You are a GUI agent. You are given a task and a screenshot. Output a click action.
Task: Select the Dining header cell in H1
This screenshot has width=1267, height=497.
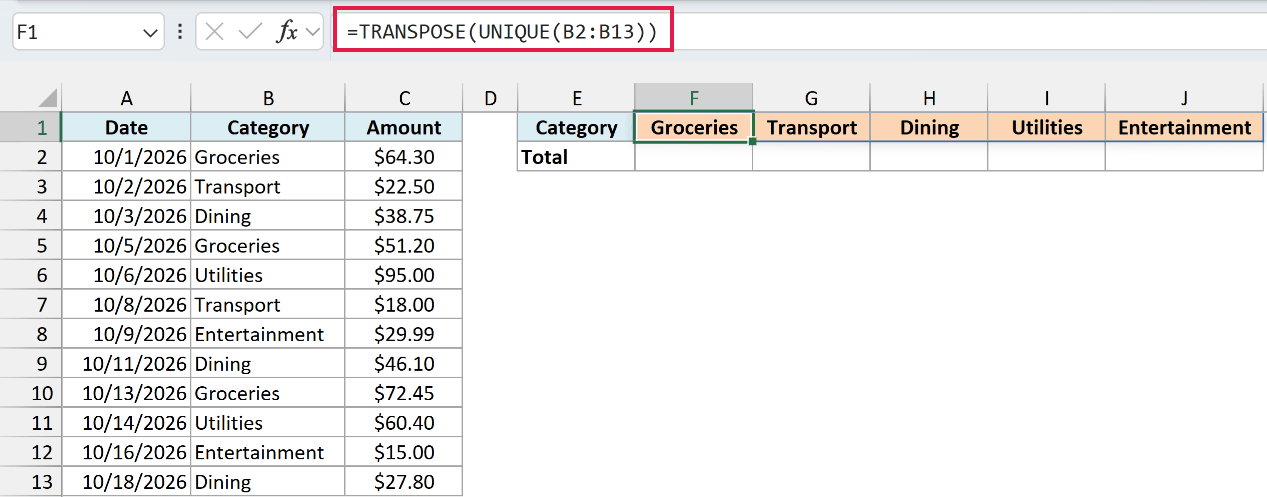click(x=929, y=128)
